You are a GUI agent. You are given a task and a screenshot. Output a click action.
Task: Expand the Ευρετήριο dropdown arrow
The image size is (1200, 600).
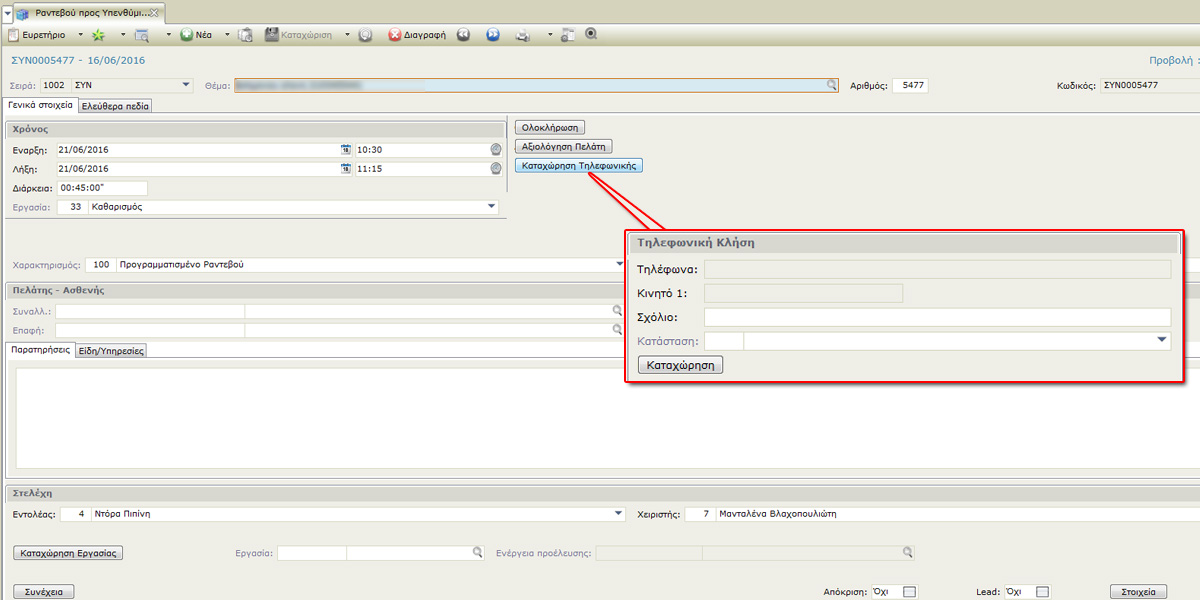pyautogui.click(x=80, y=35)
